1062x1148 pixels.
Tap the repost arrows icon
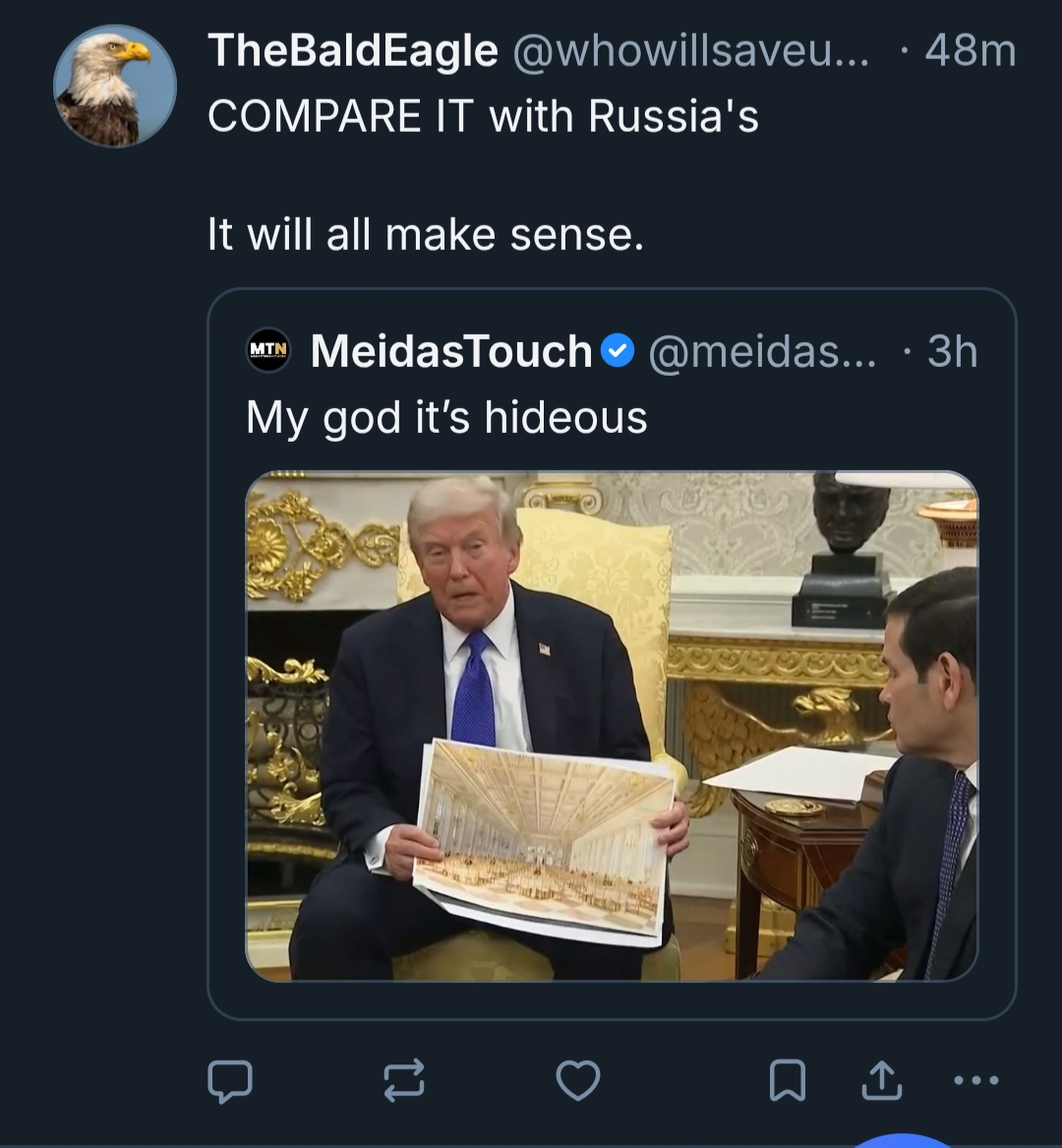[x=404, y=1079]
